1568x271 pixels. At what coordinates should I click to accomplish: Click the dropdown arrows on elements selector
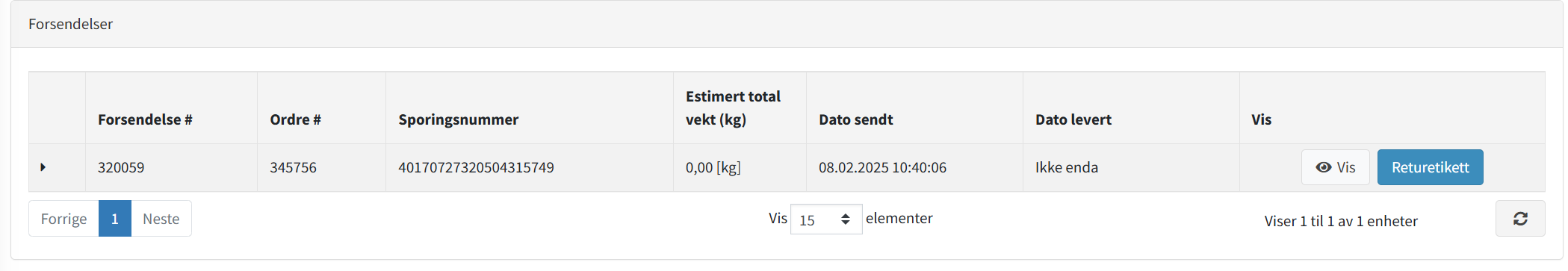(x=846, y=219)
